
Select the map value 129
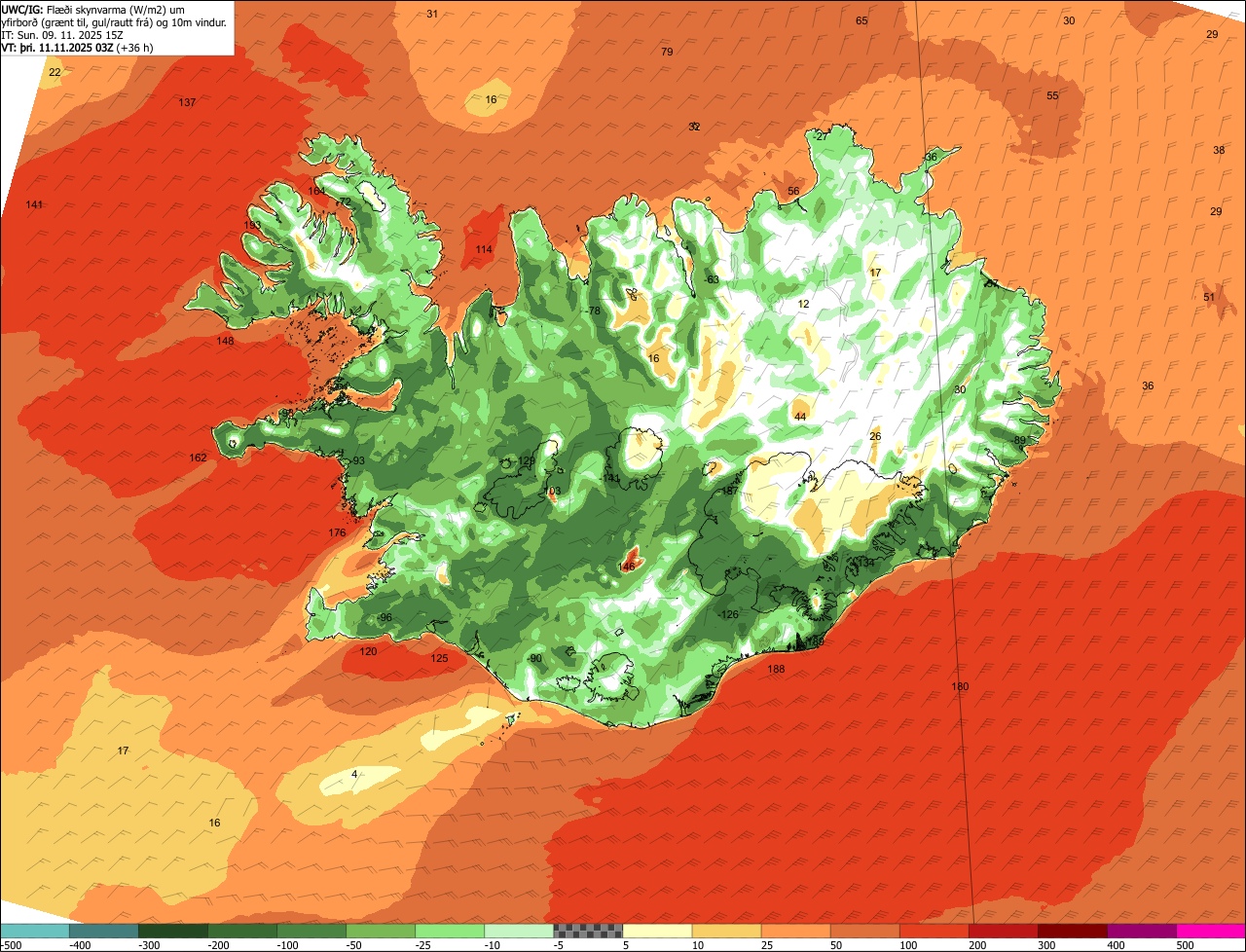click(x=527, y=460)
